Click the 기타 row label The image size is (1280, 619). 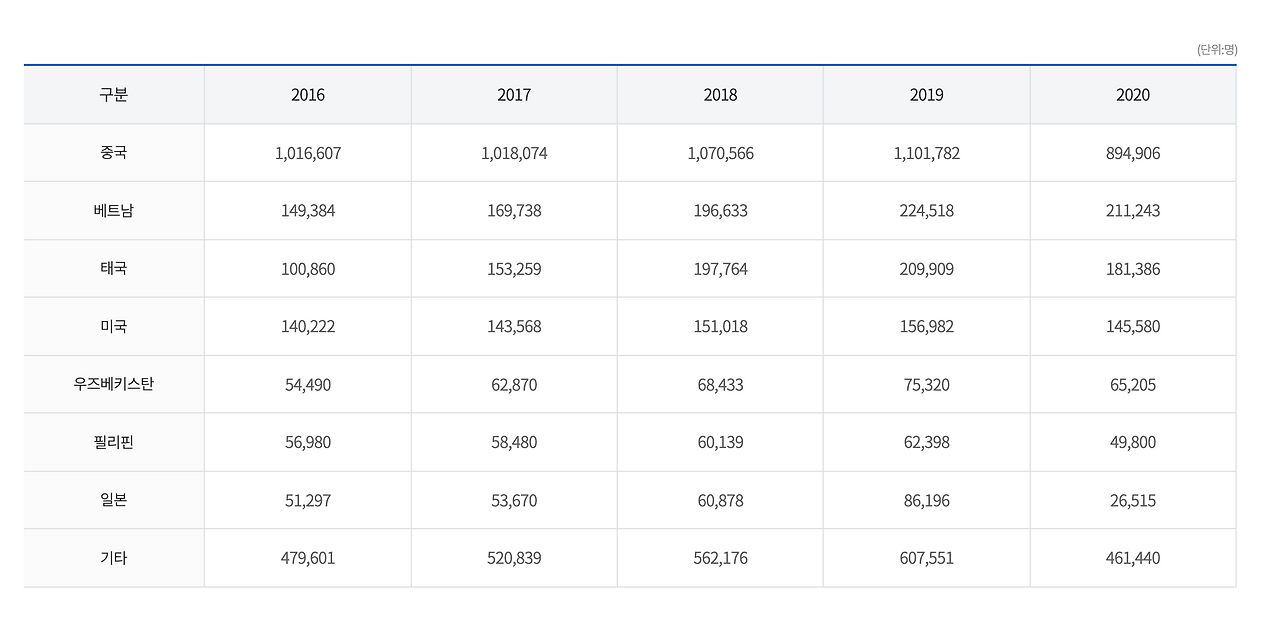tap(113, 558)
